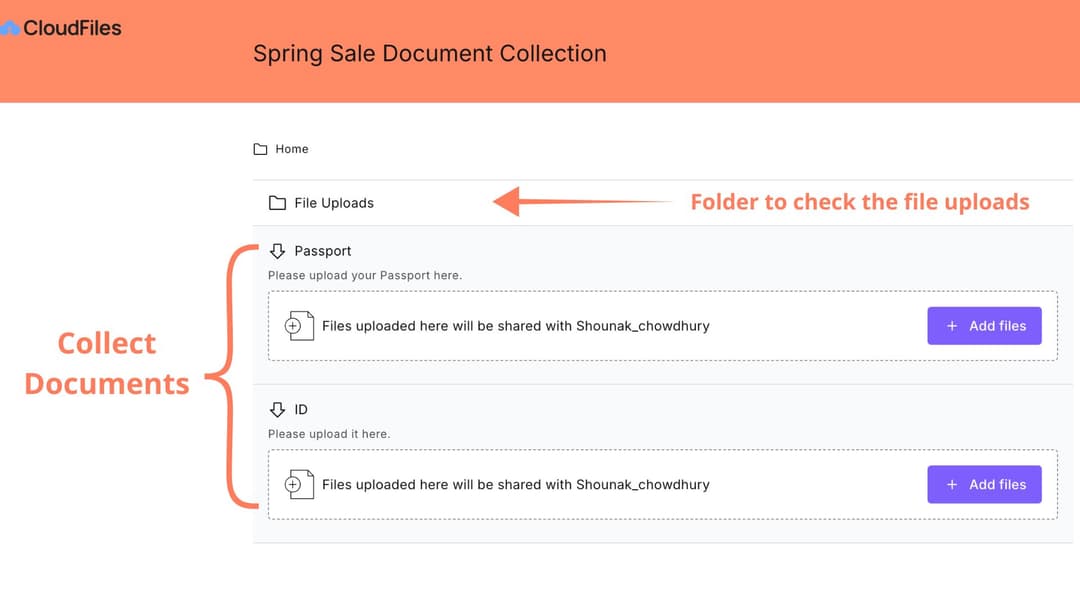Screen dimensions: 1080x608
Task: Click the download arrow icon beside ID
Action: coord(277,410)
